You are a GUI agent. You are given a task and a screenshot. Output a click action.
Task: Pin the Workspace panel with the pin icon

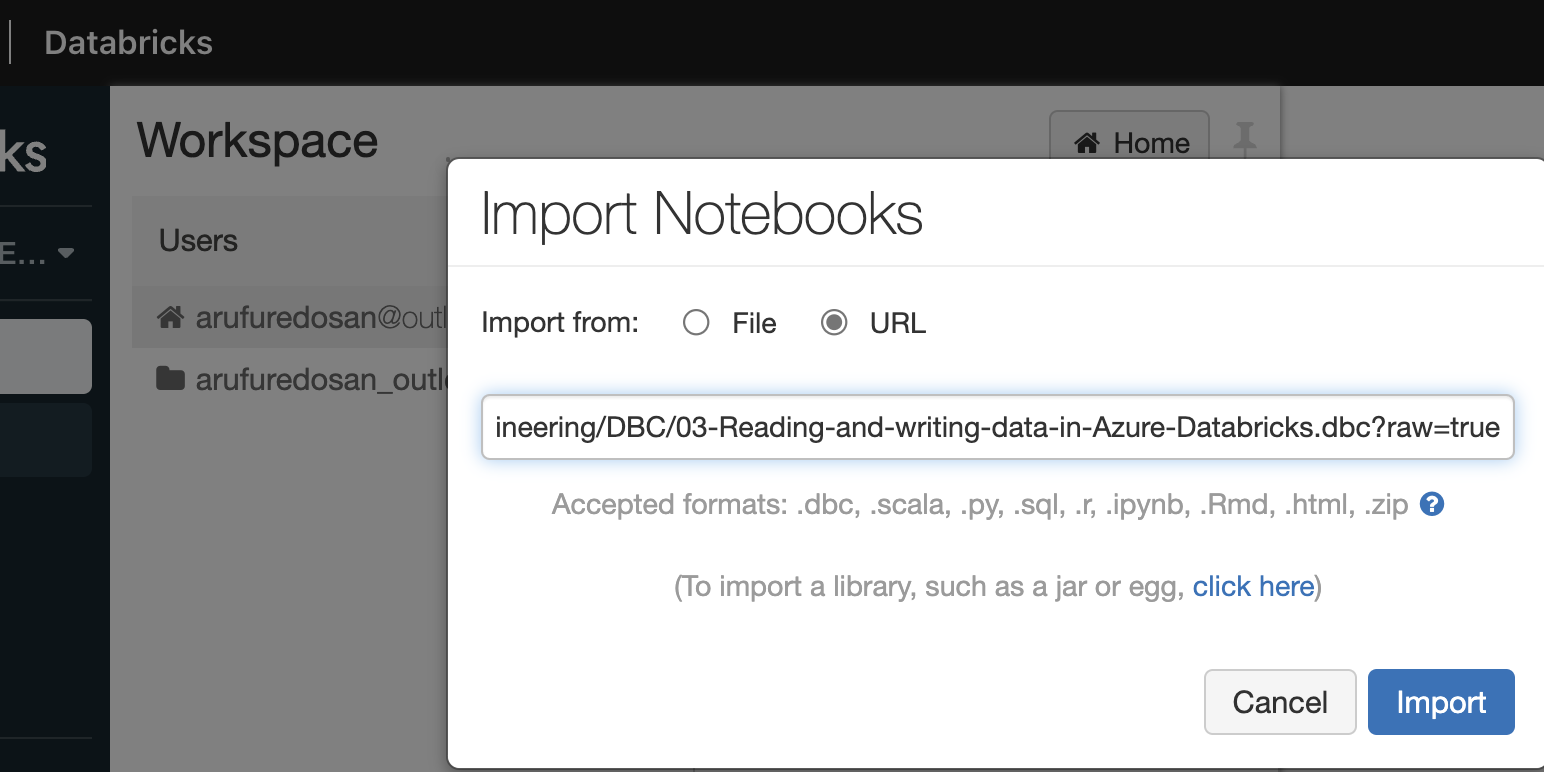pos(1244,138)
